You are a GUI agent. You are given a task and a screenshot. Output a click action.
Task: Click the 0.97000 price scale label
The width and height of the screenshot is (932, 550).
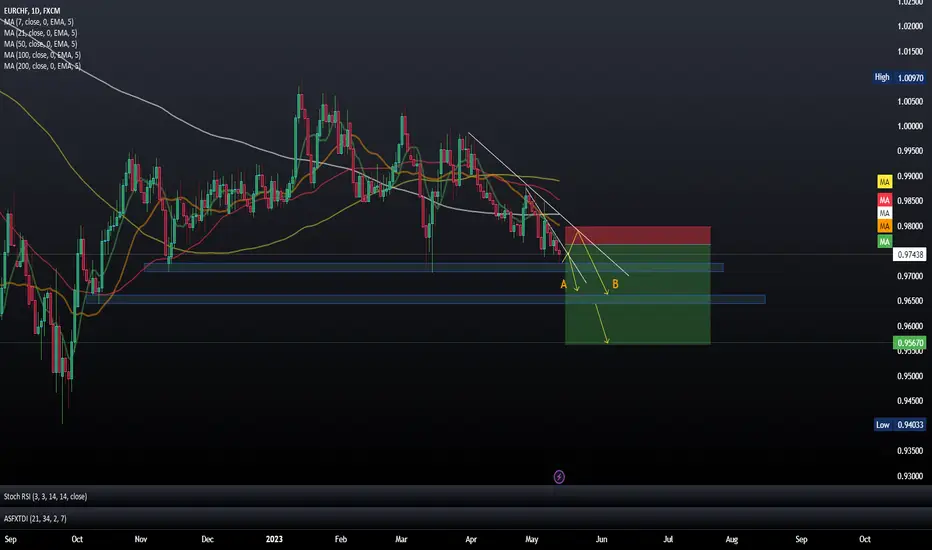[x=910, y=276]
